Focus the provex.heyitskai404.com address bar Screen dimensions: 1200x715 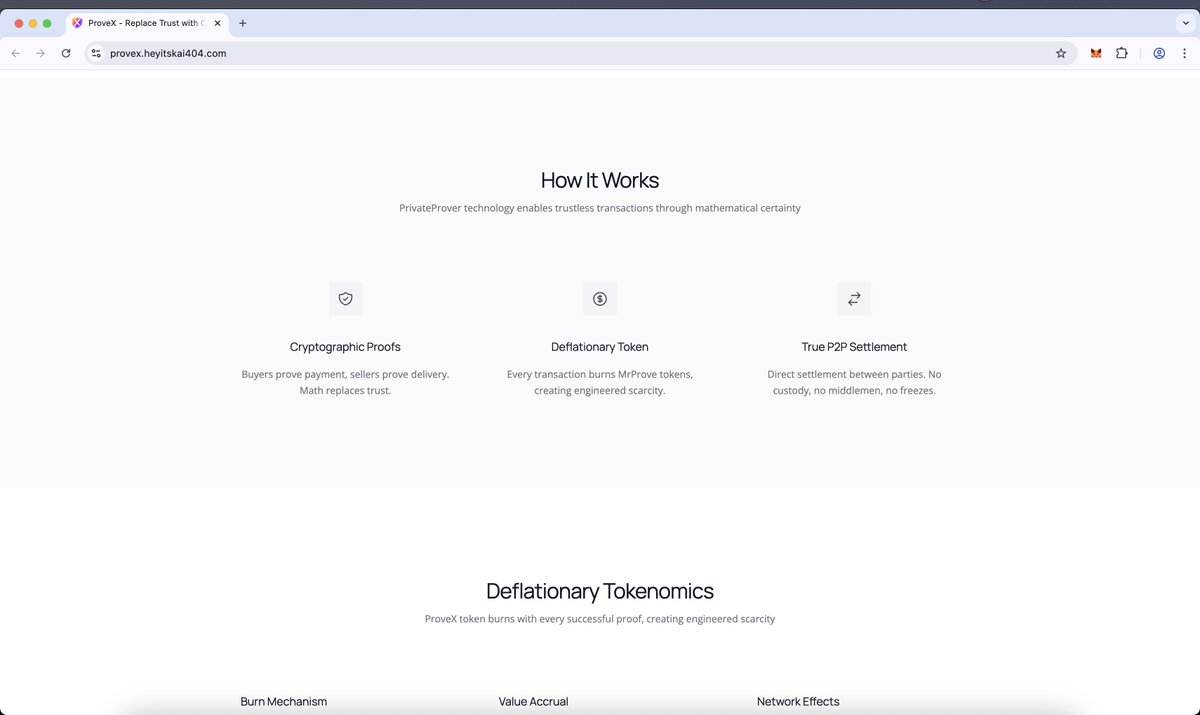pyautogui.click(x=580, y=53)
